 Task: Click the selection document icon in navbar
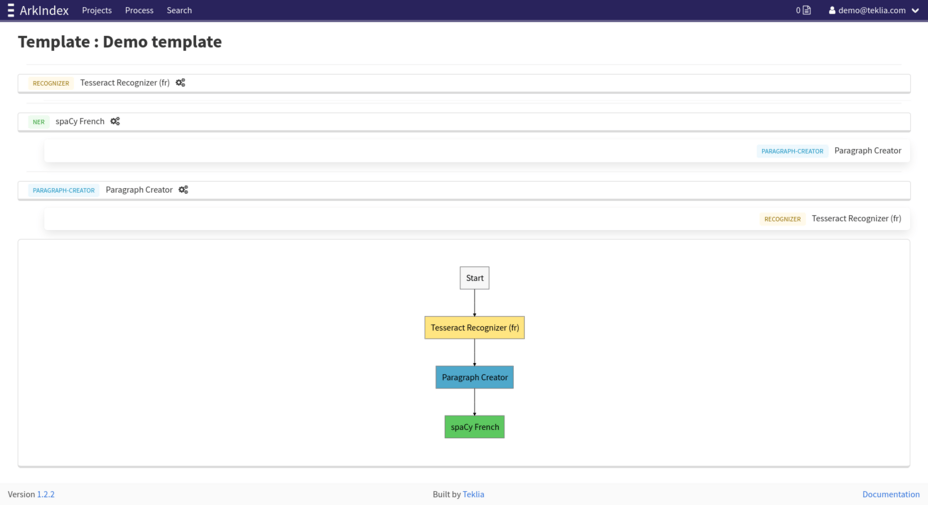806,10
